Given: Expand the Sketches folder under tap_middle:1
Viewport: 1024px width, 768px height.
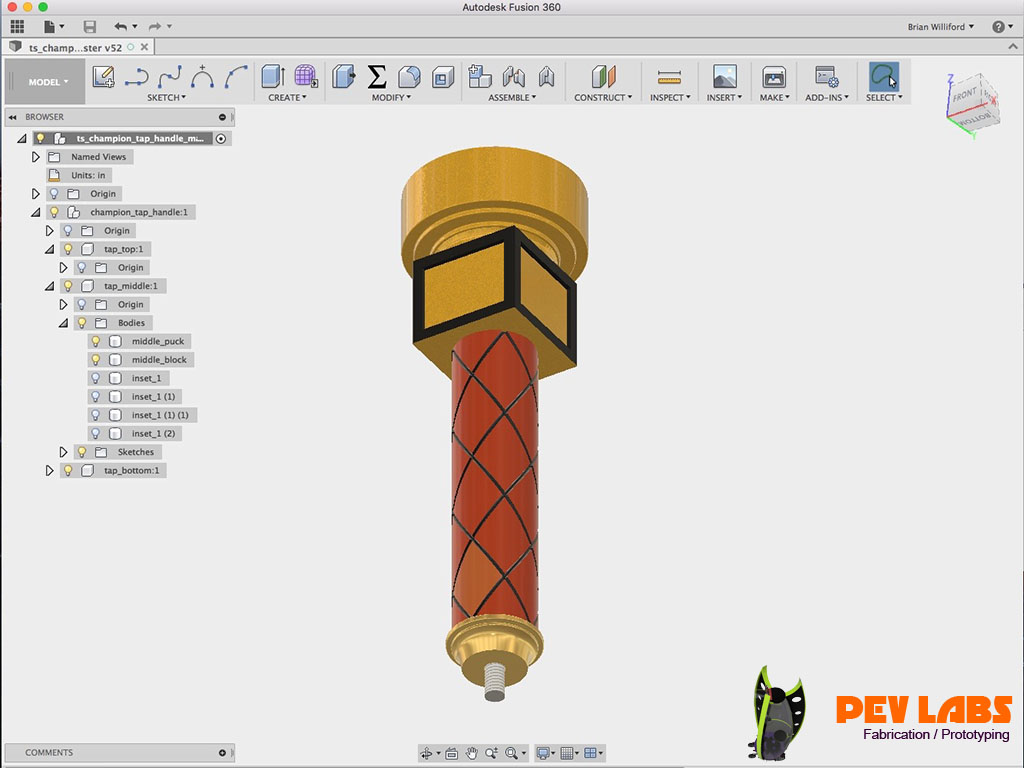Looking at the screenshot, I should pos(63,451).
